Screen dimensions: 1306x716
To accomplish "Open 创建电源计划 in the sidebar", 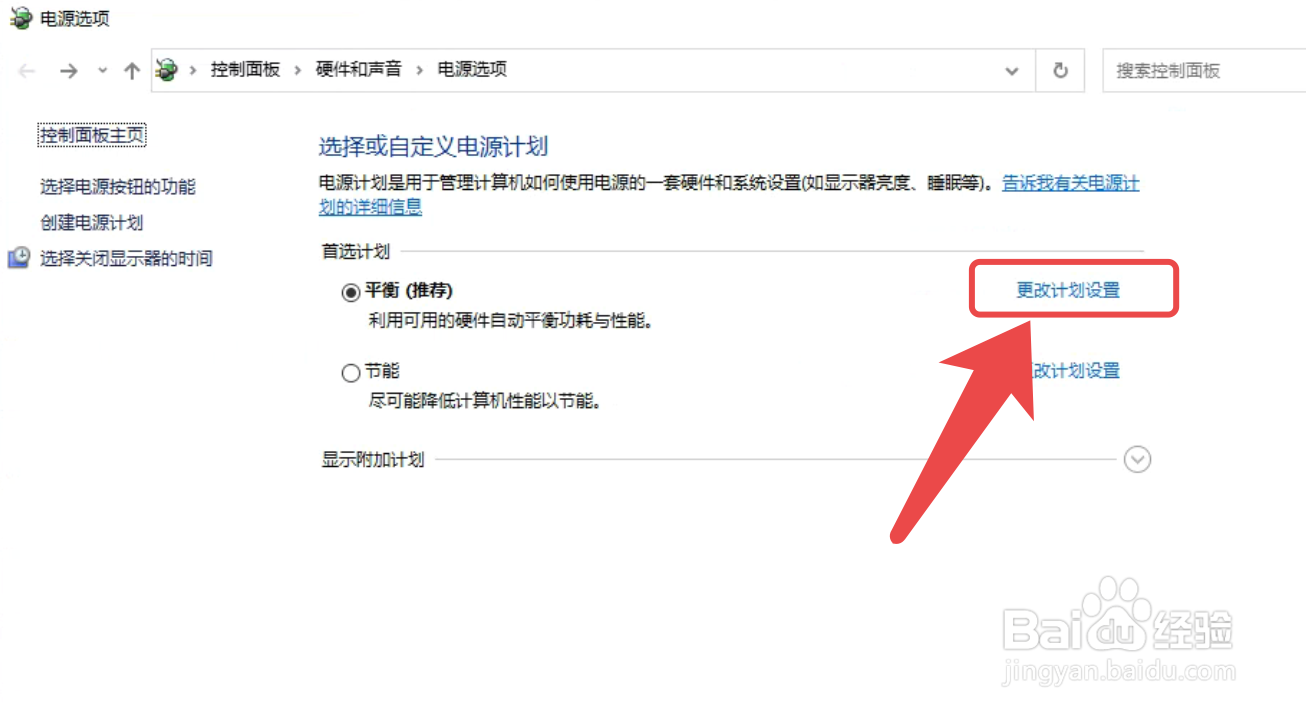I will 92,222.
